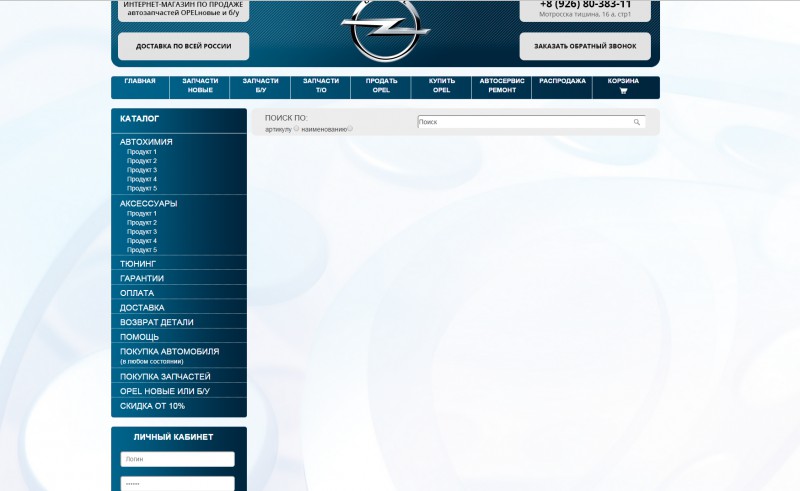Click the Интернет-магазин по продаже banner button
800x491 pixels.
tap(184, 10)
